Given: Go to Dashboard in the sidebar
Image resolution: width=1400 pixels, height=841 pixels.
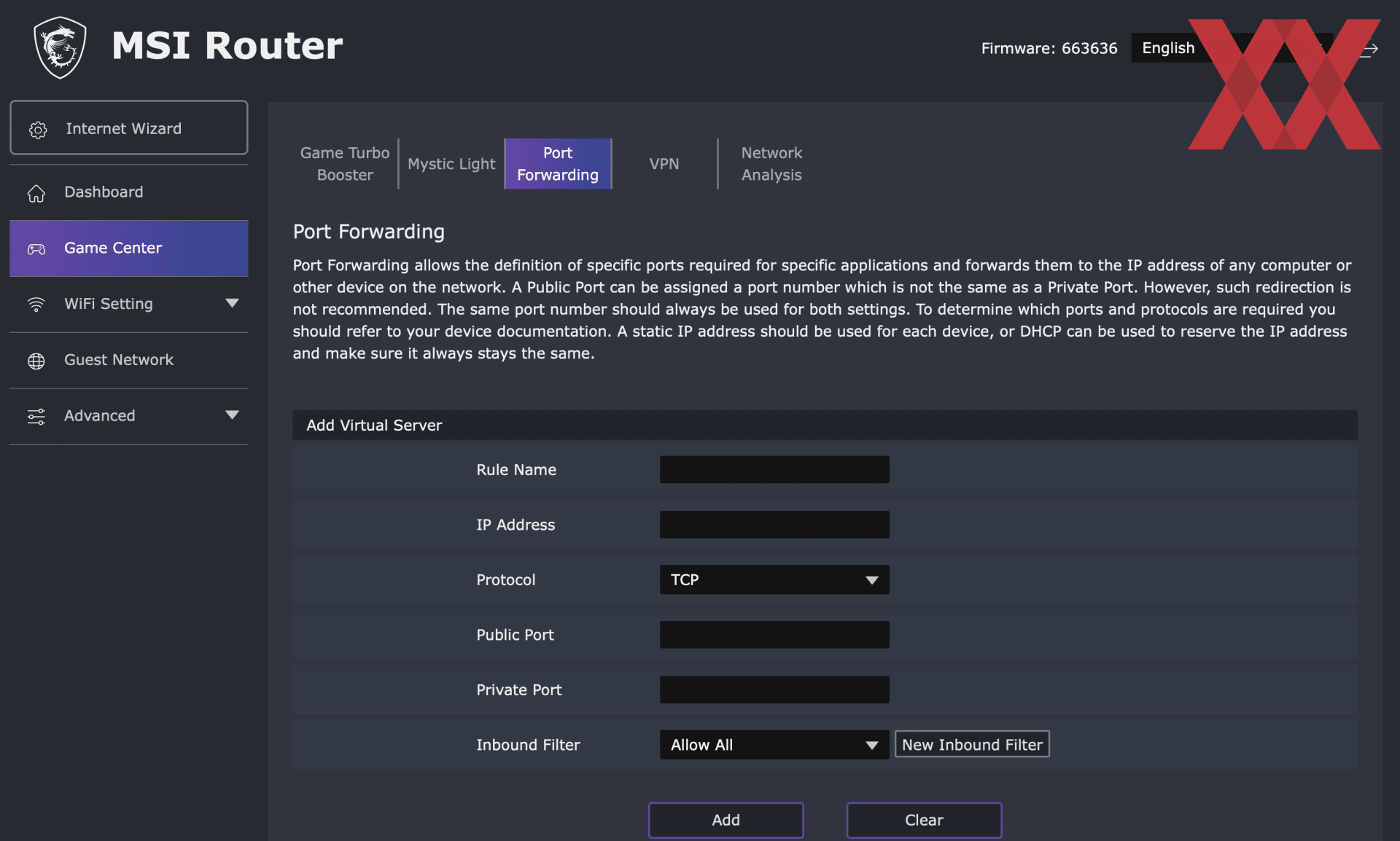Looking at the screenshot, I should [x=129, y=192].
